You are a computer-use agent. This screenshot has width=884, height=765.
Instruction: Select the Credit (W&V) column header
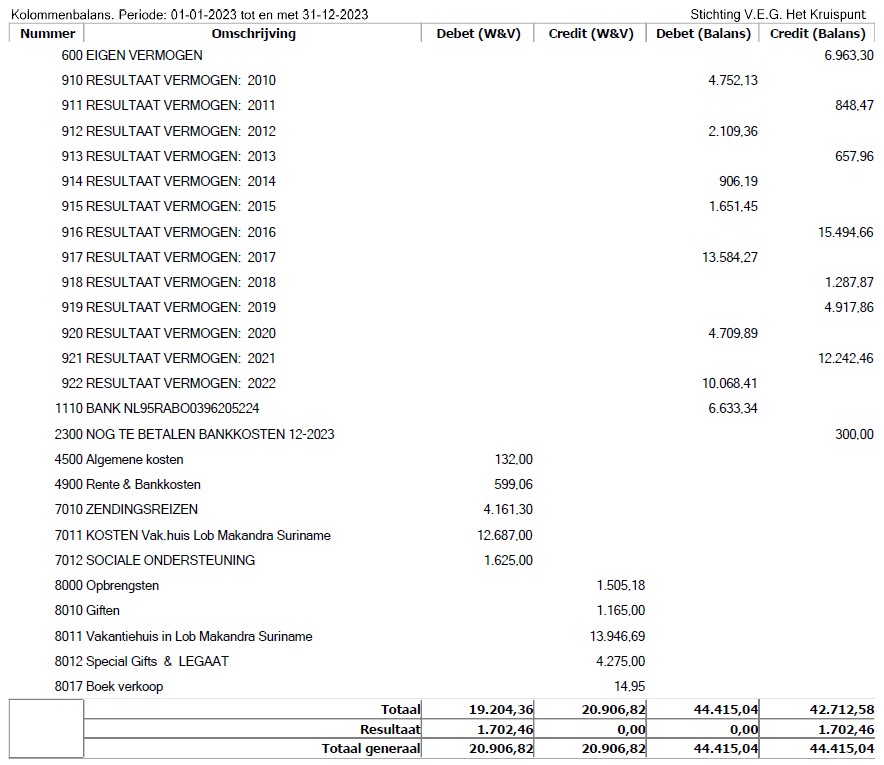pyautogui.click(x=590, y=33)
